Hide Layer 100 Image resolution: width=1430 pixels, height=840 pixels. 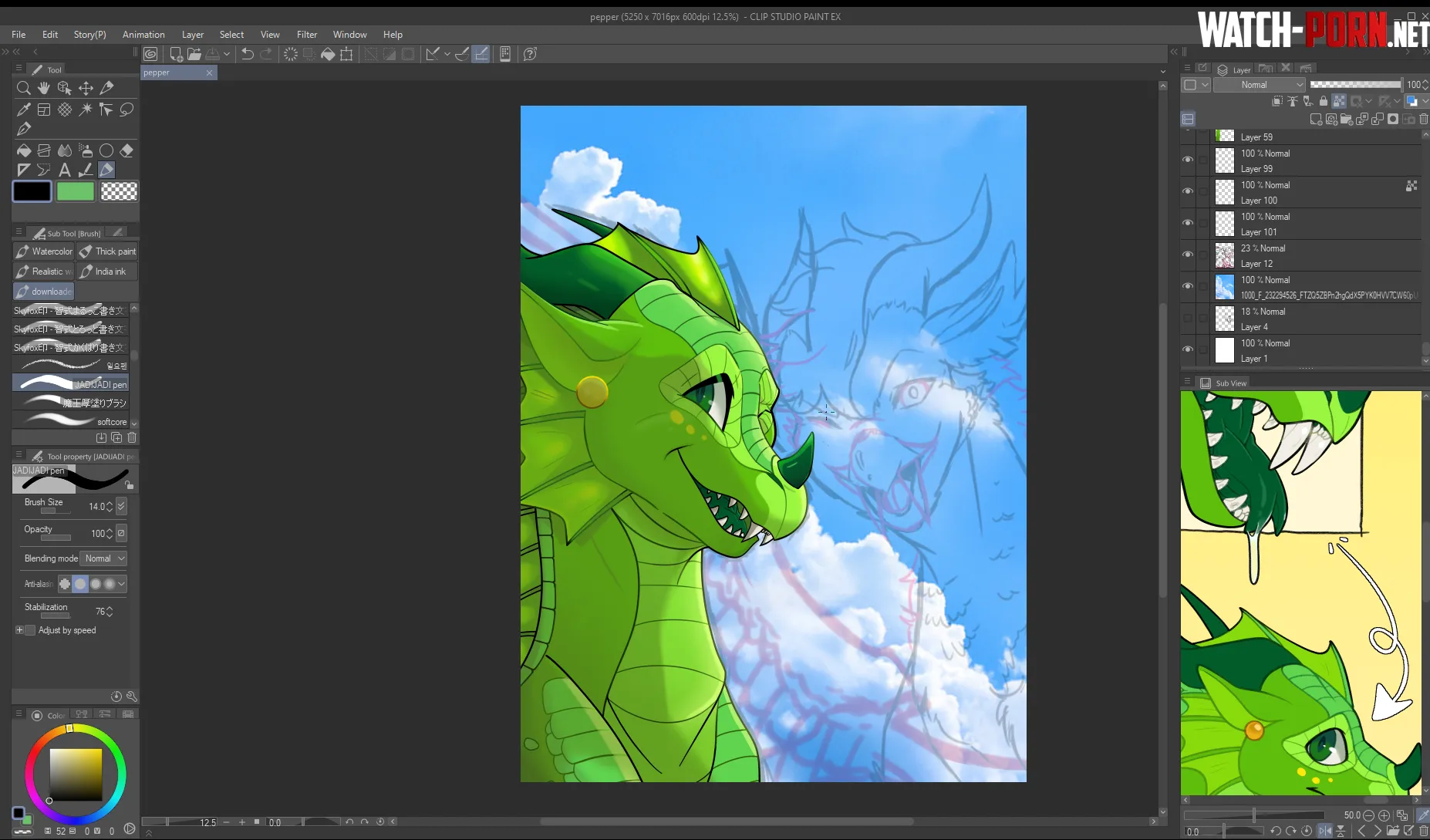[x=1188, y=191]
